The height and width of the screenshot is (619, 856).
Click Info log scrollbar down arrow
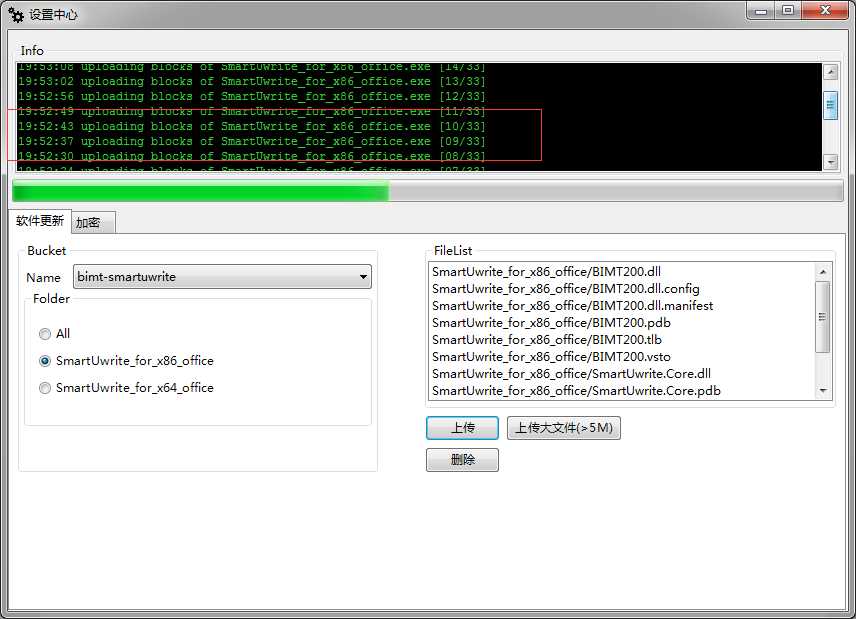pos(830,162)
